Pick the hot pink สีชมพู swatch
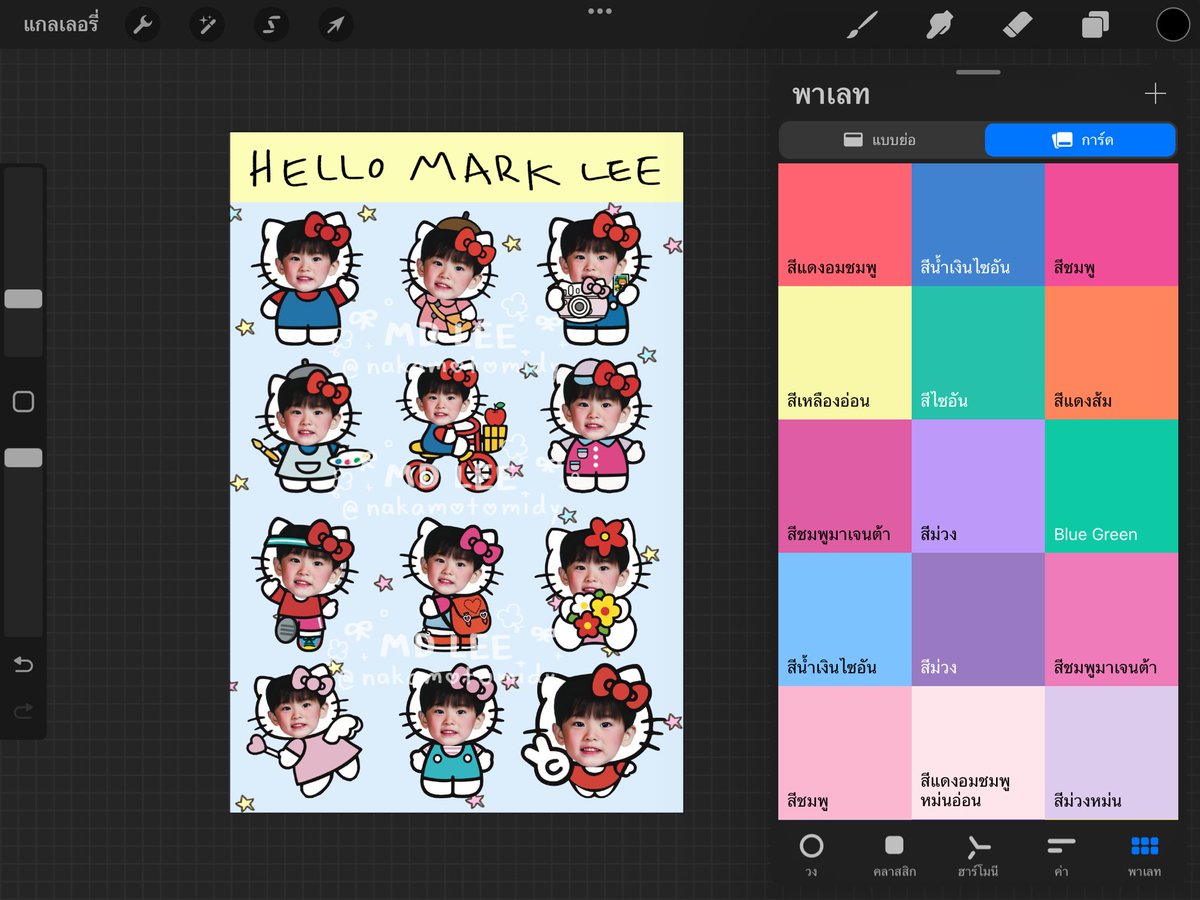The width and height of the screenshot is (1200, 900). coord(1111,225)
